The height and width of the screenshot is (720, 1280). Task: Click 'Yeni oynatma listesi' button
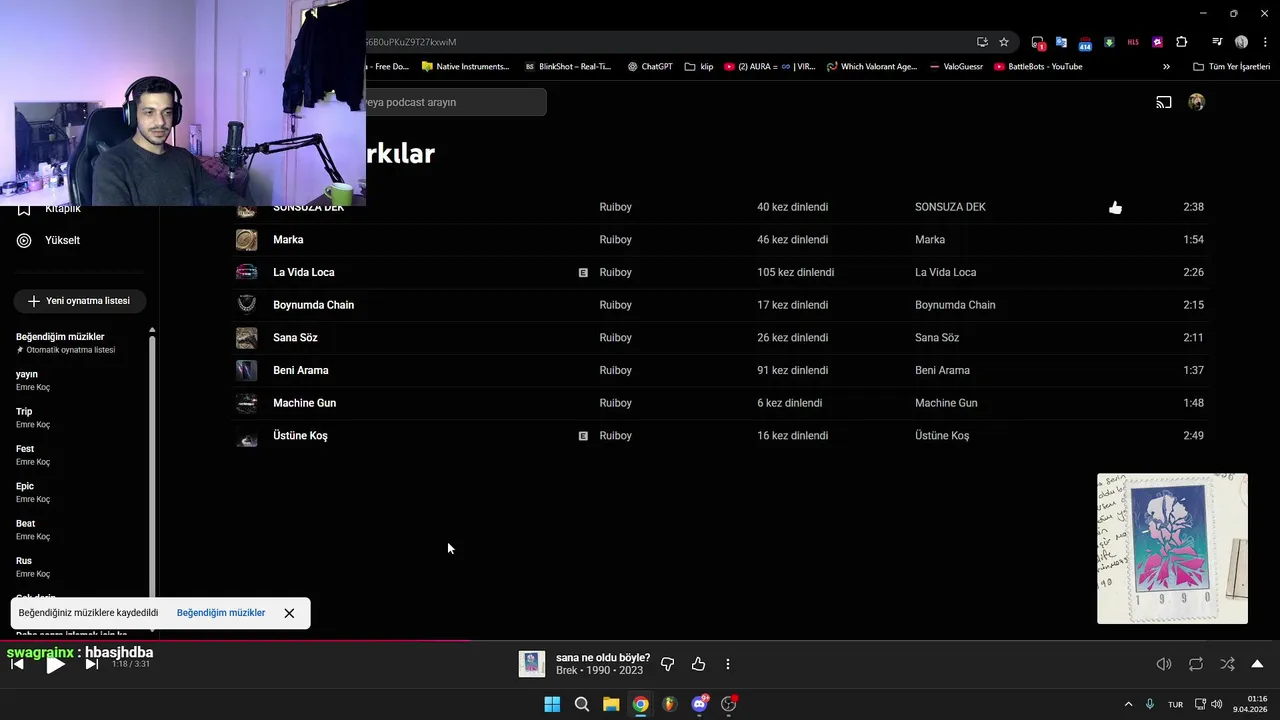click(x=79, y=301)
